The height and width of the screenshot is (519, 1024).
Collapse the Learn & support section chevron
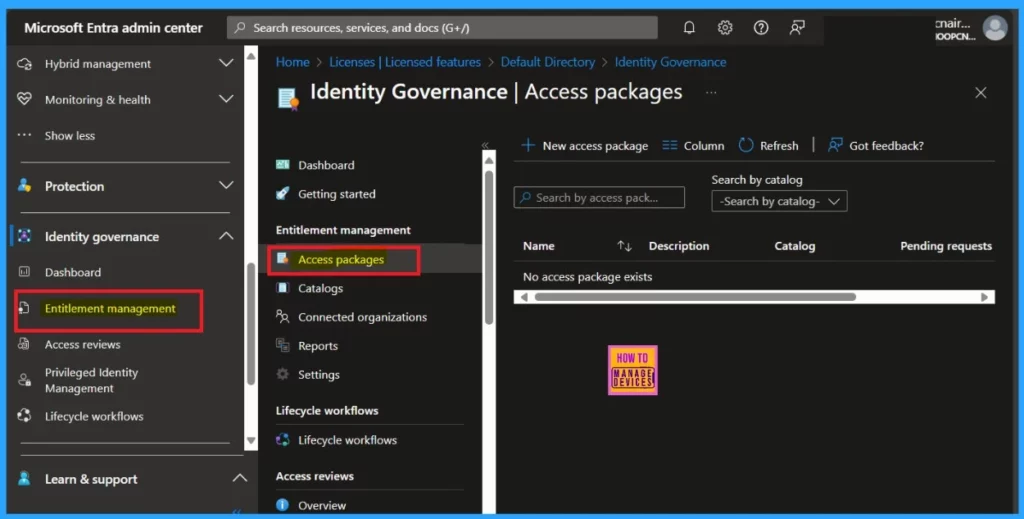240,479
